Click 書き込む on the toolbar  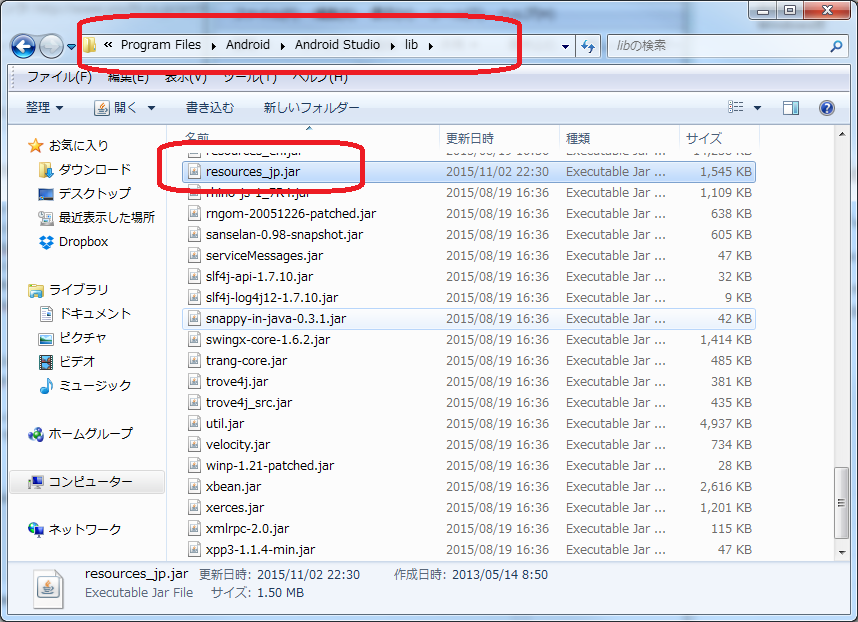(x=210, y=107)
